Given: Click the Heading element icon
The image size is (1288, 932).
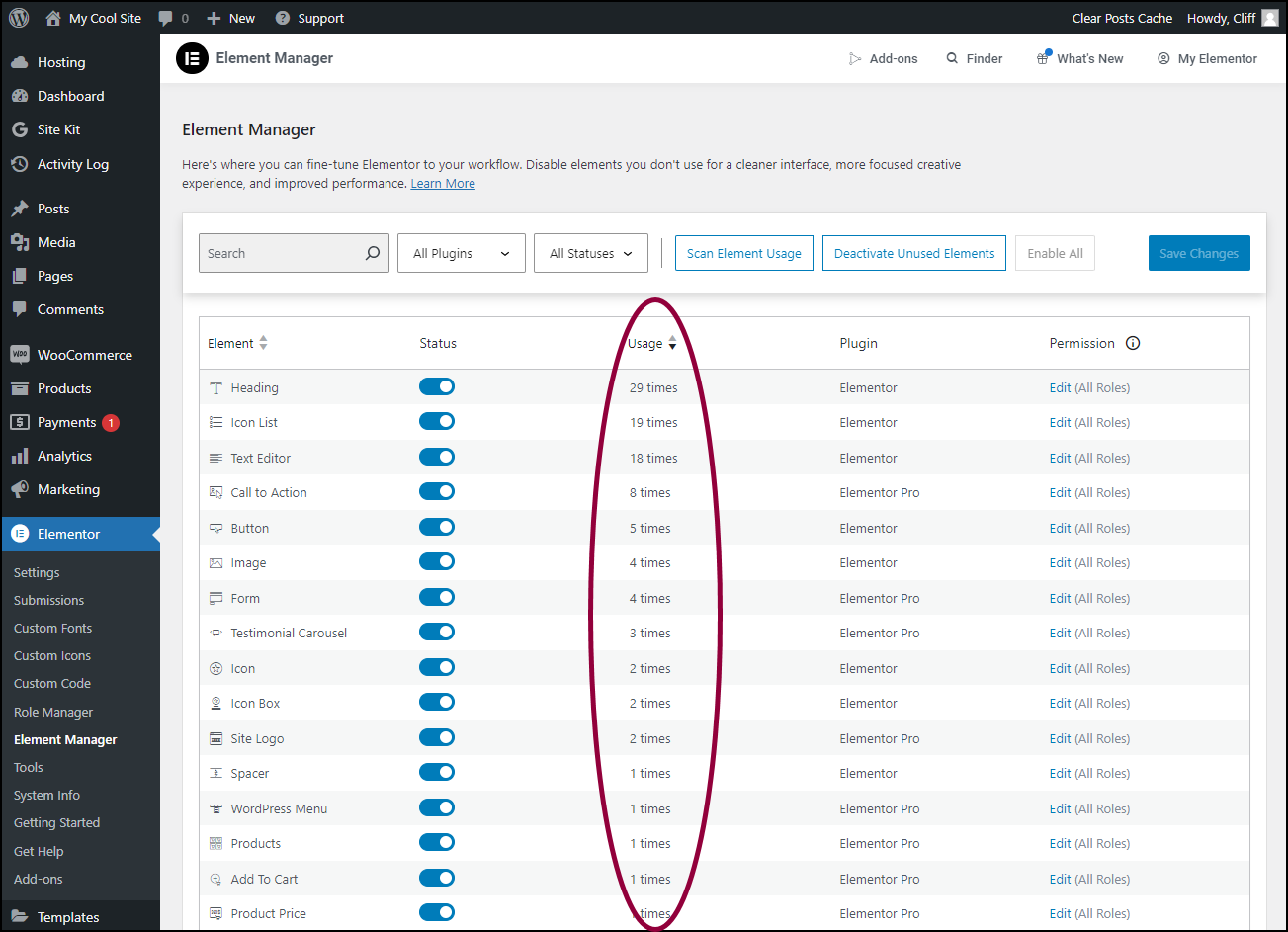Looking at the screenshot, I should click(215, 388).
